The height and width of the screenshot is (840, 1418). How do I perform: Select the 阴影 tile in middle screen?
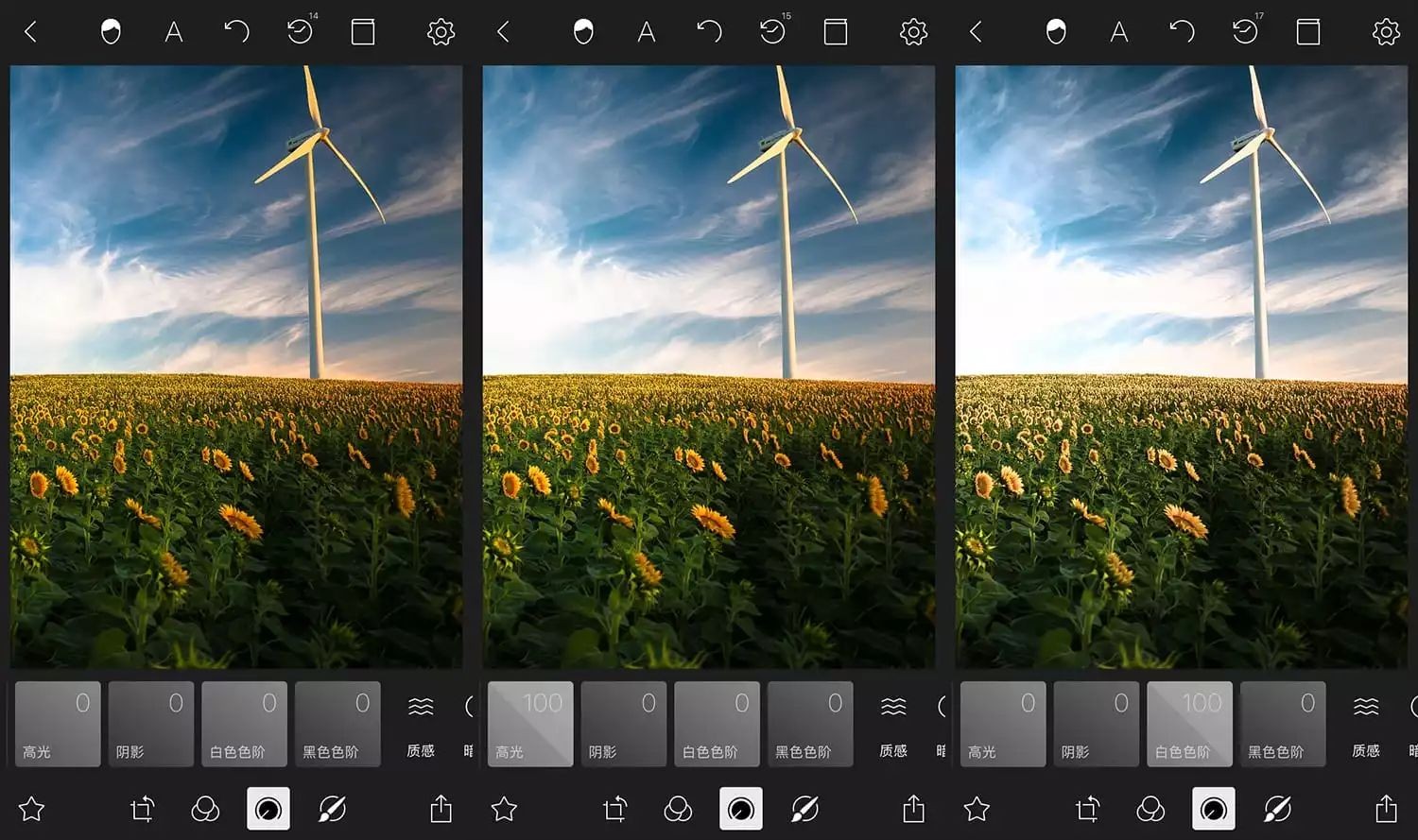(624, 724)
